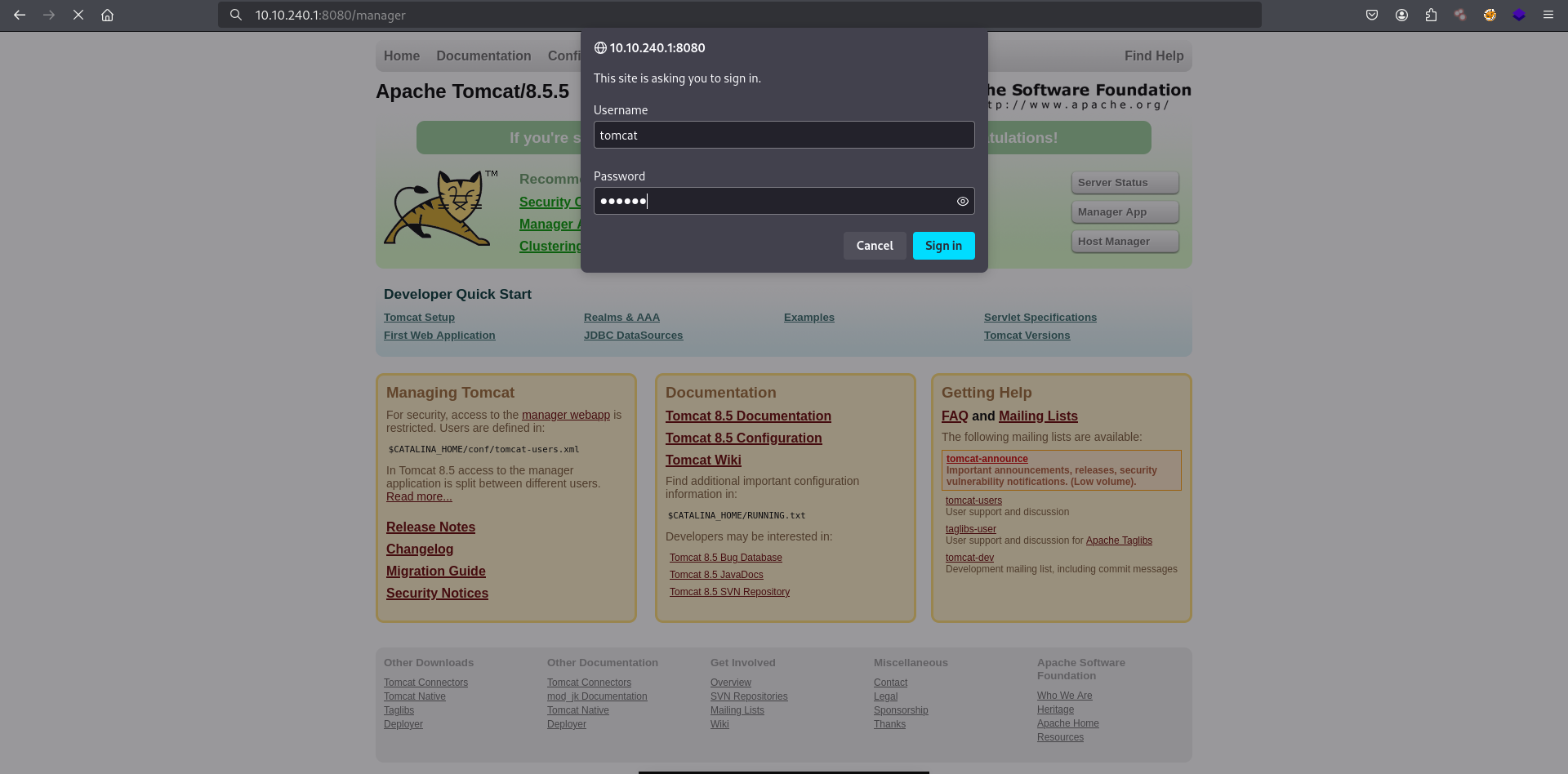Click the Manager App button

[x=1125, y=211]
